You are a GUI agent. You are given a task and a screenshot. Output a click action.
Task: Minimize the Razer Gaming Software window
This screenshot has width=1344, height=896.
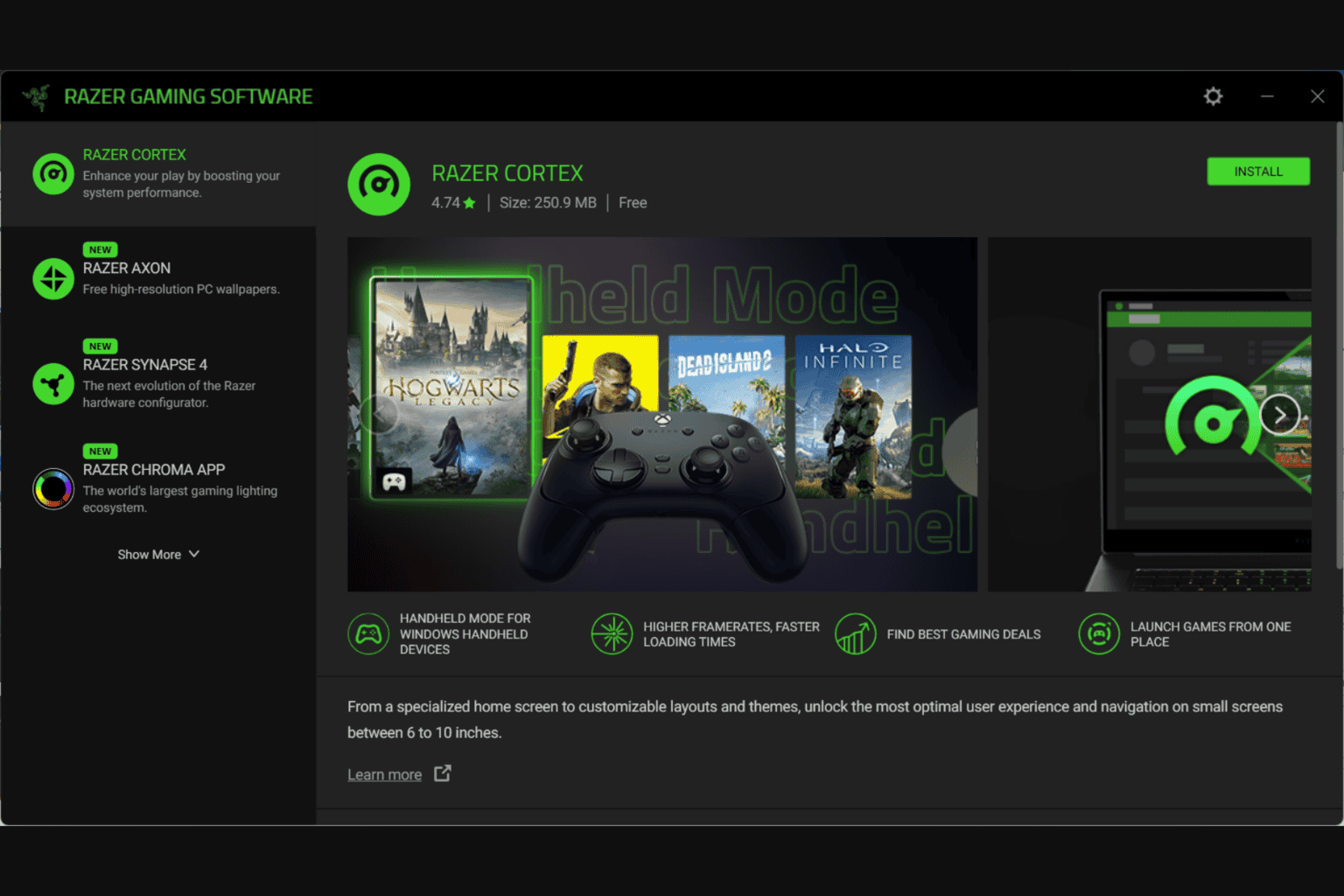pyautogui.click(x=1267, y=96)
